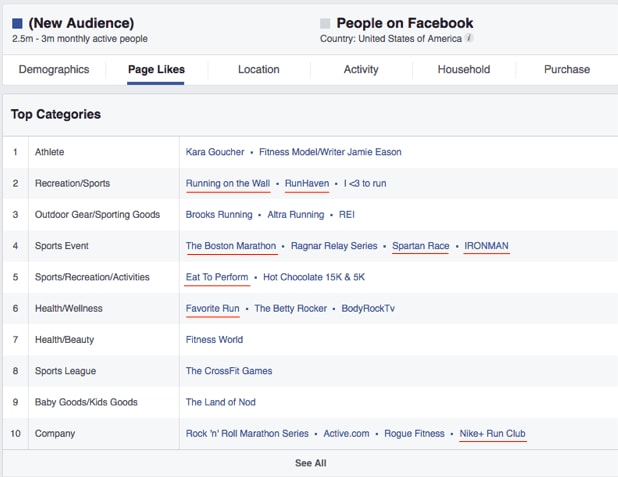Open the Nike+ Run Club link

(492, 433)
